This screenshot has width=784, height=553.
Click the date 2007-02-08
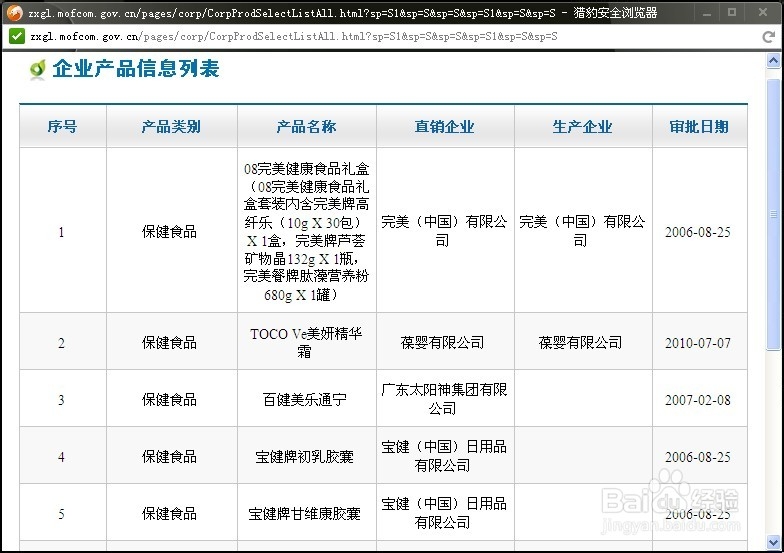698,400
